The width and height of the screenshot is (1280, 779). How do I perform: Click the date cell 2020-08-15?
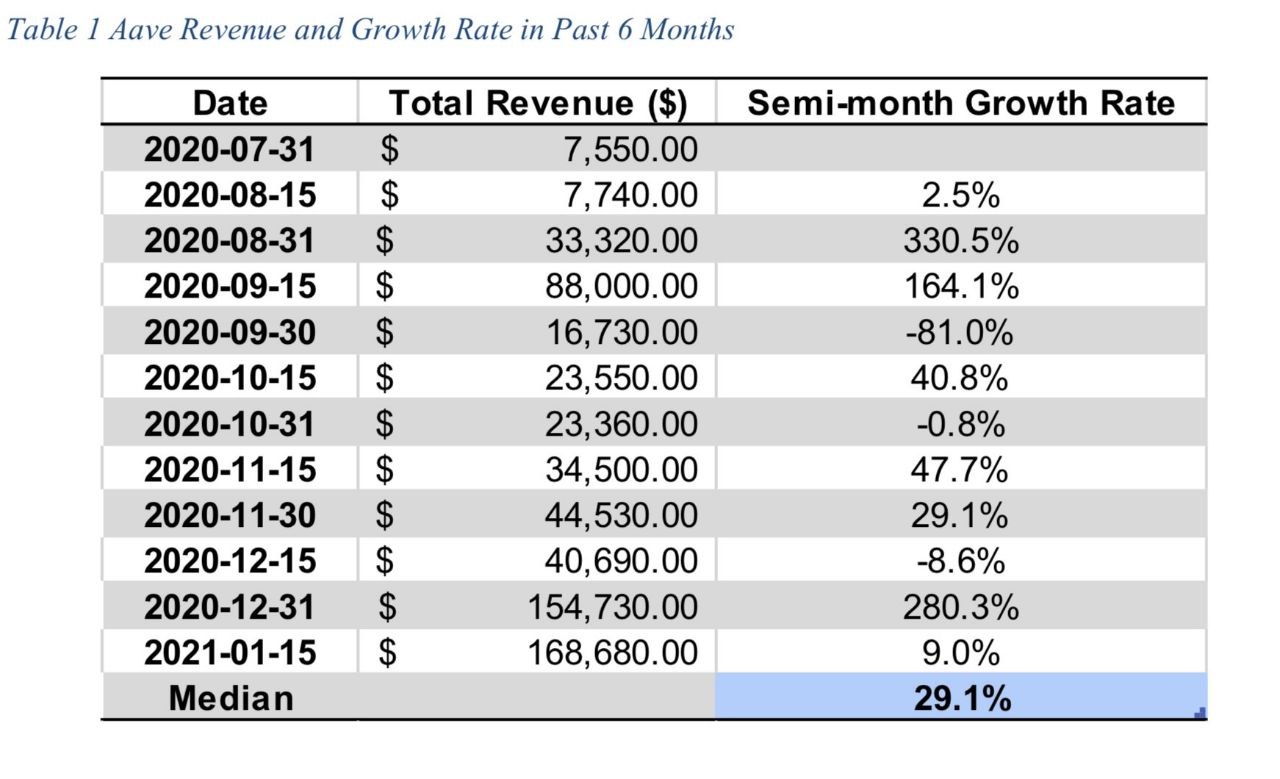tap(230, 195)
